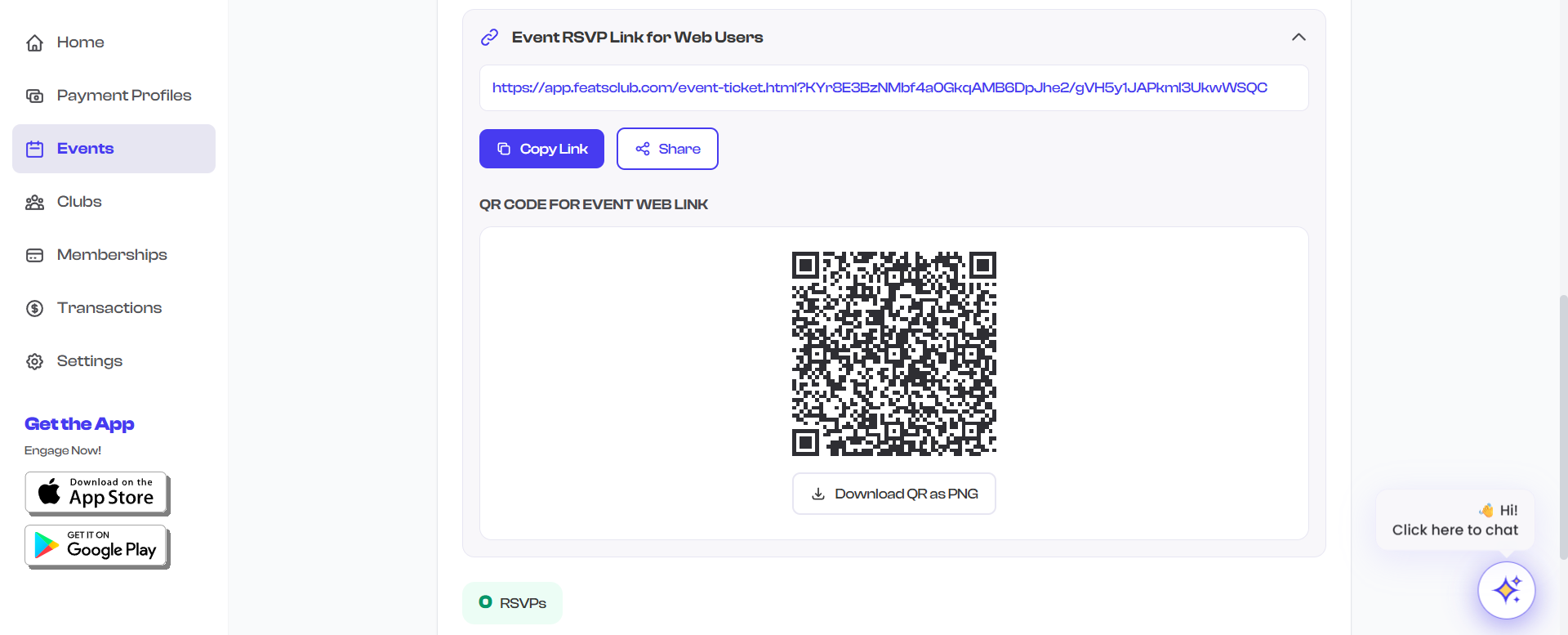Click the Share button

pyautogui.click(x=667, y=149)
